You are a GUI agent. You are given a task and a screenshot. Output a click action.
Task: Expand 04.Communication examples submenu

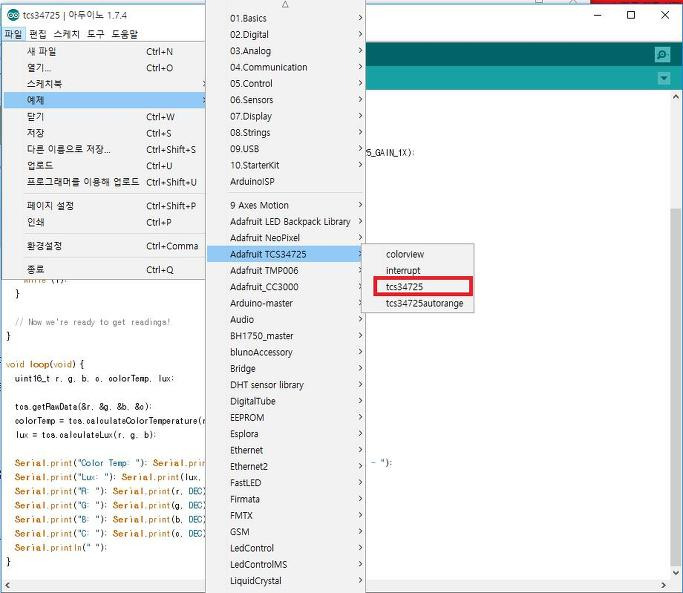[286, 67]
